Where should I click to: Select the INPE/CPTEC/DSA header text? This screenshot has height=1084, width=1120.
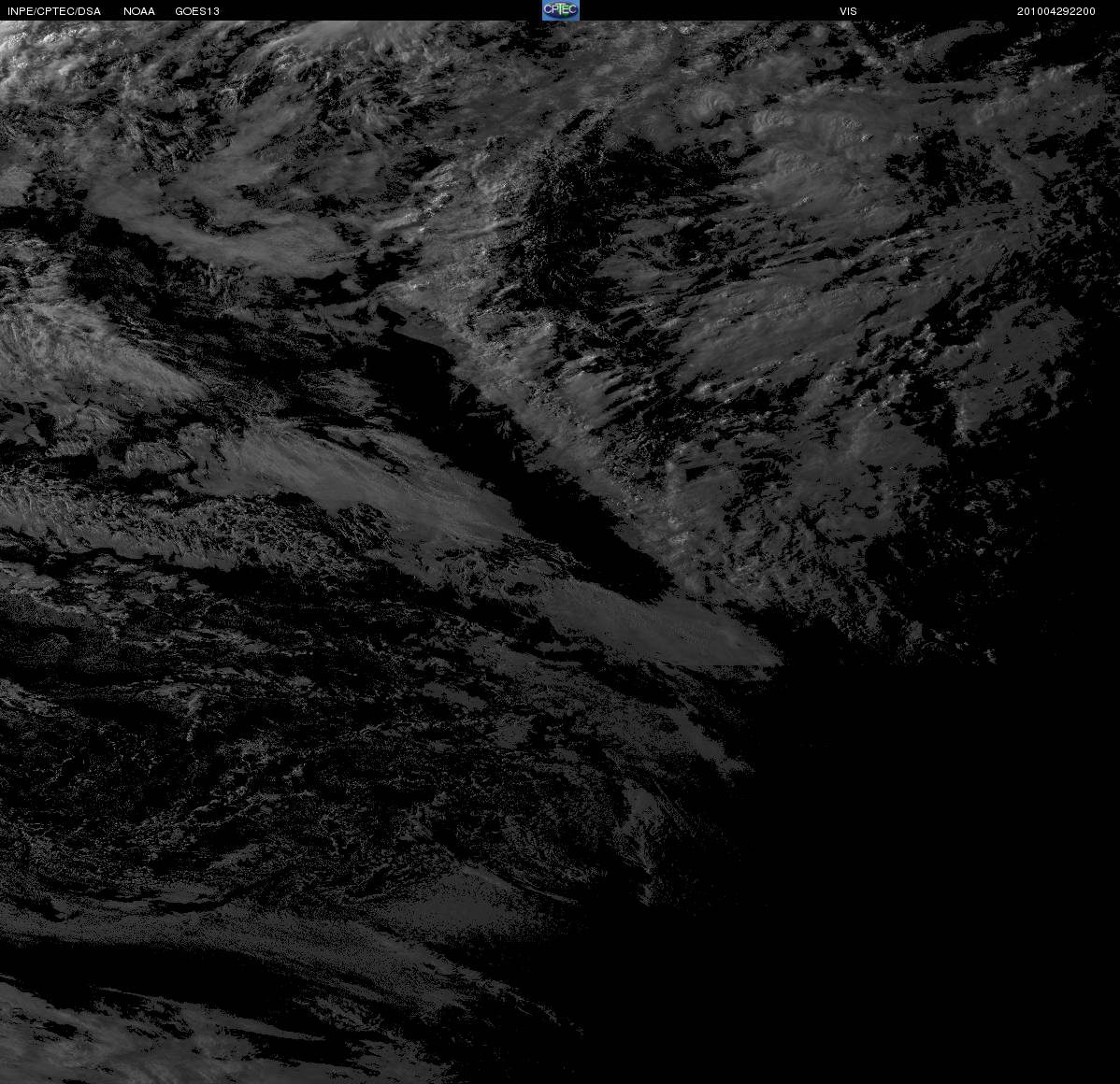pos(54,11)
